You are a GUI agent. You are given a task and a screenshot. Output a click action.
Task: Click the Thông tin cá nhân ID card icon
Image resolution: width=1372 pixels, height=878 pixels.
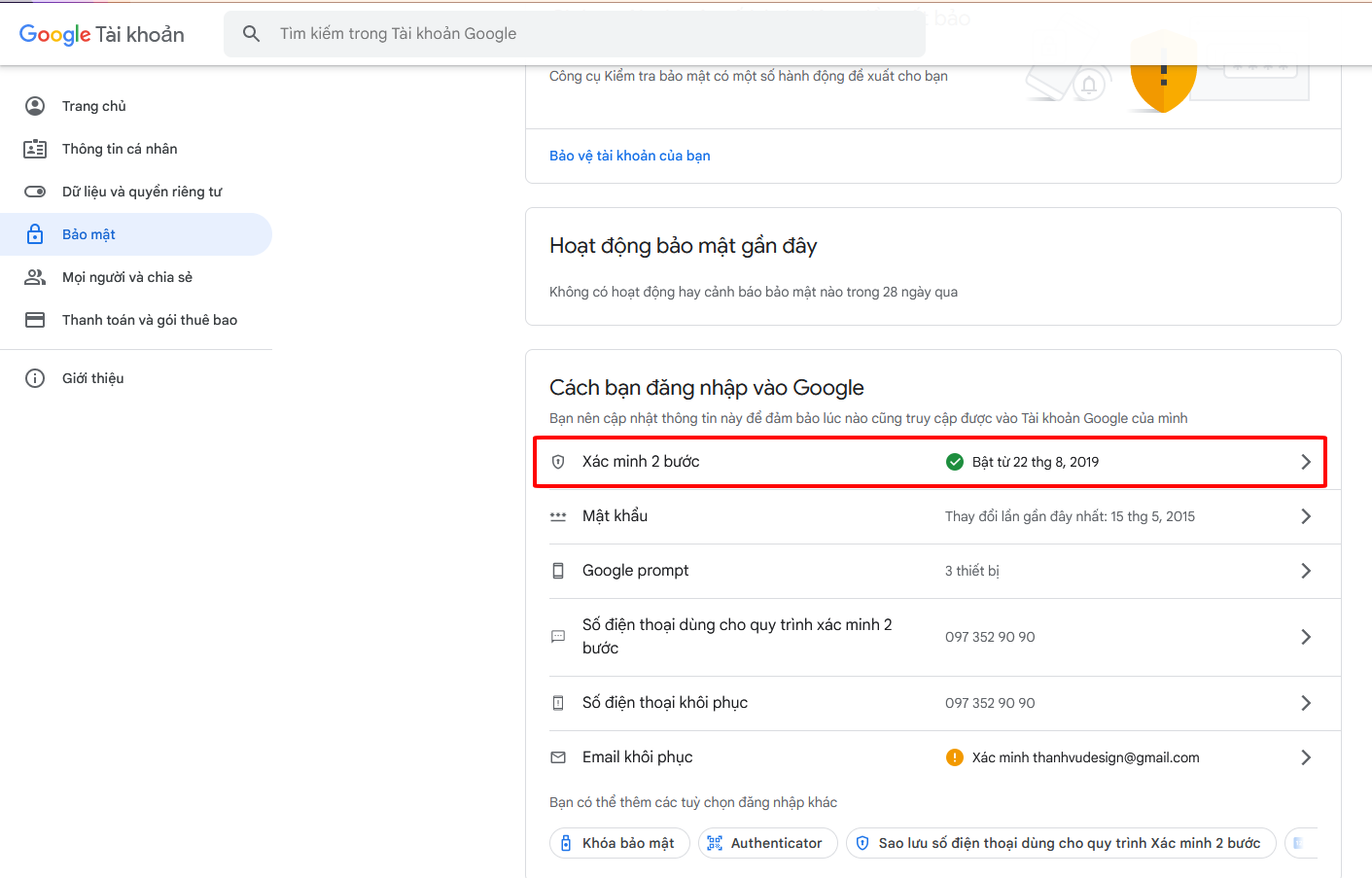point(35,149)
